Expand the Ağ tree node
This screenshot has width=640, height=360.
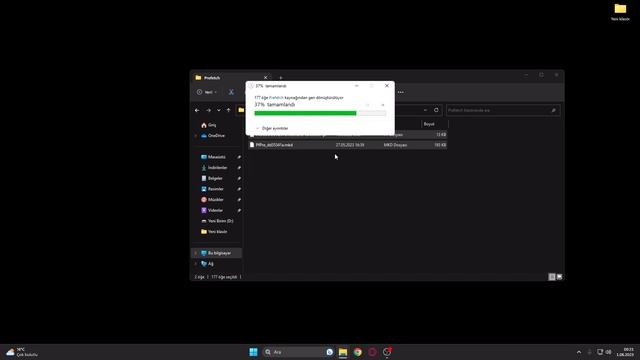click(x=196, y=264)
